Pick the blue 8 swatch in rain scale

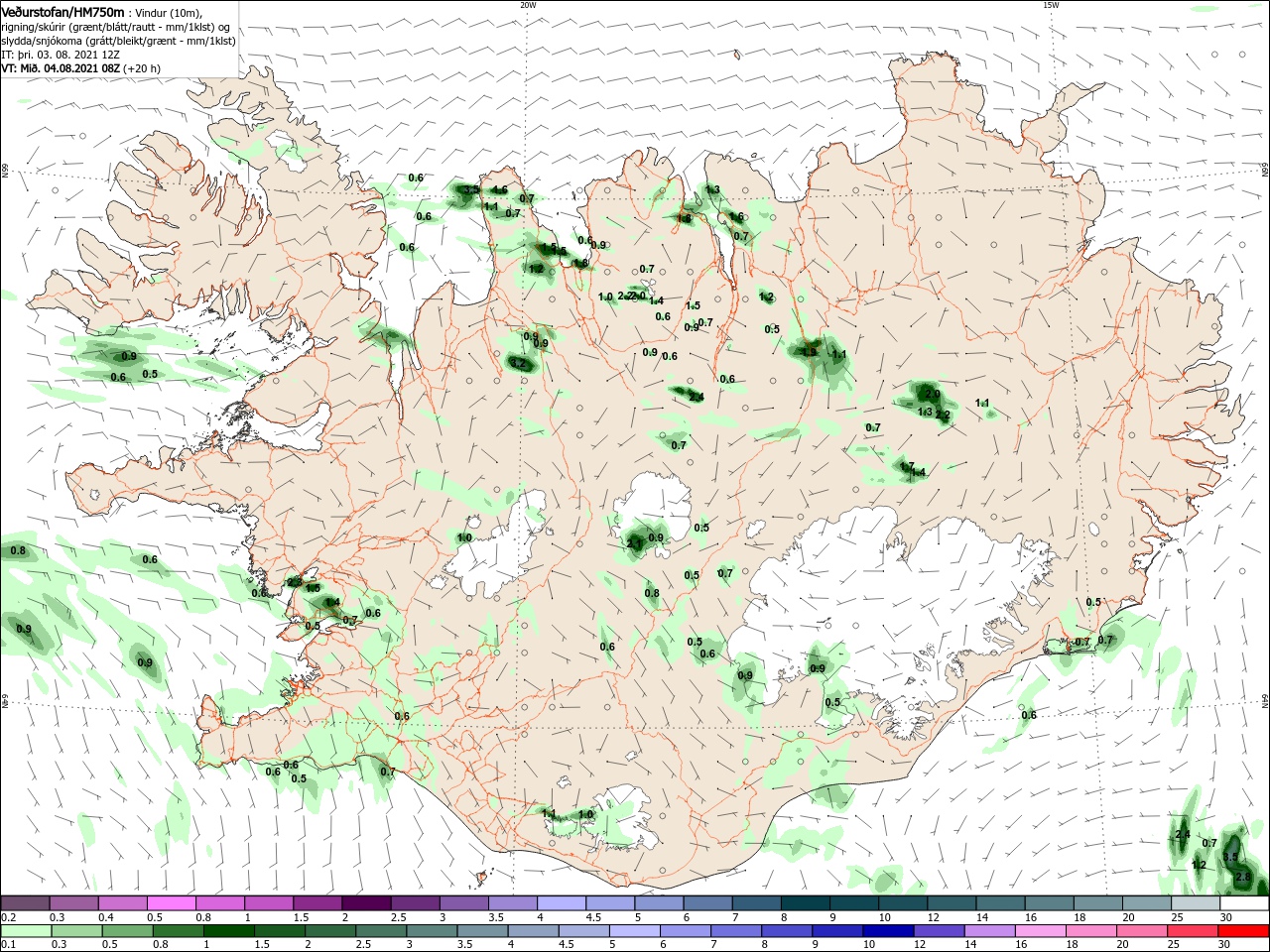click(785, 931)
